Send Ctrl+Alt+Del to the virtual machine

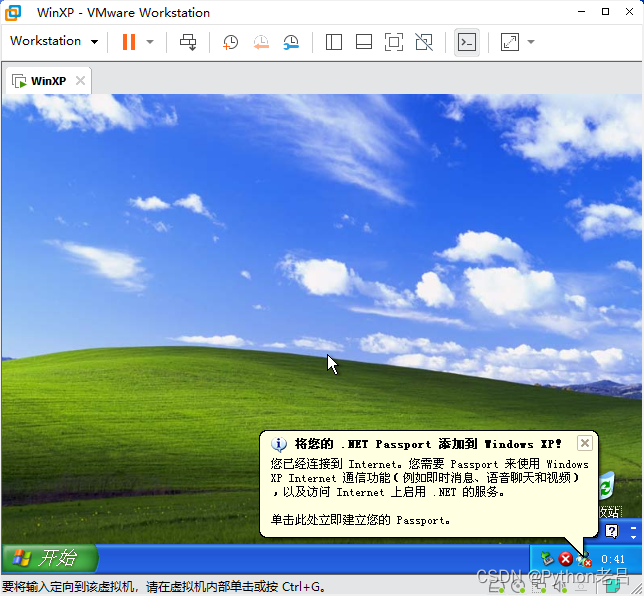[188, 42]
